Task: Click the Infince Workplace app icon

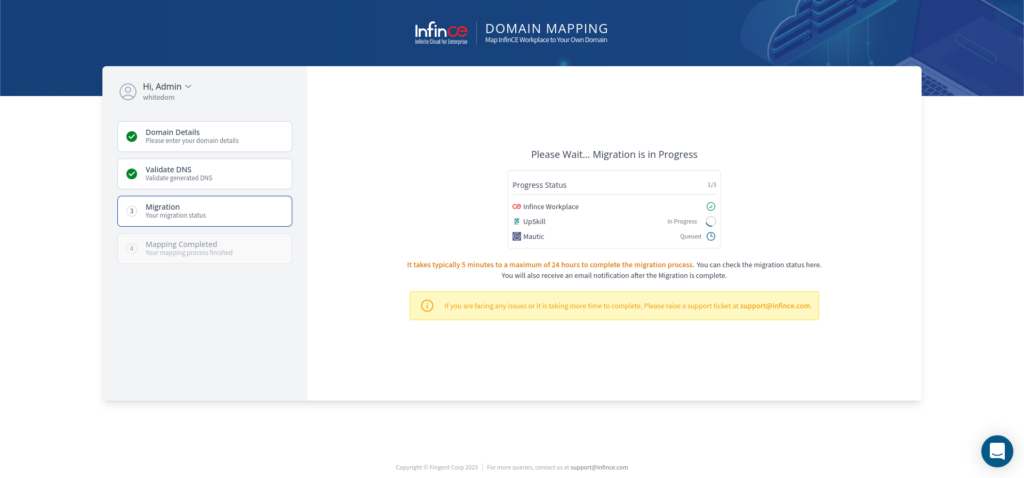Action: coord(517,206)
